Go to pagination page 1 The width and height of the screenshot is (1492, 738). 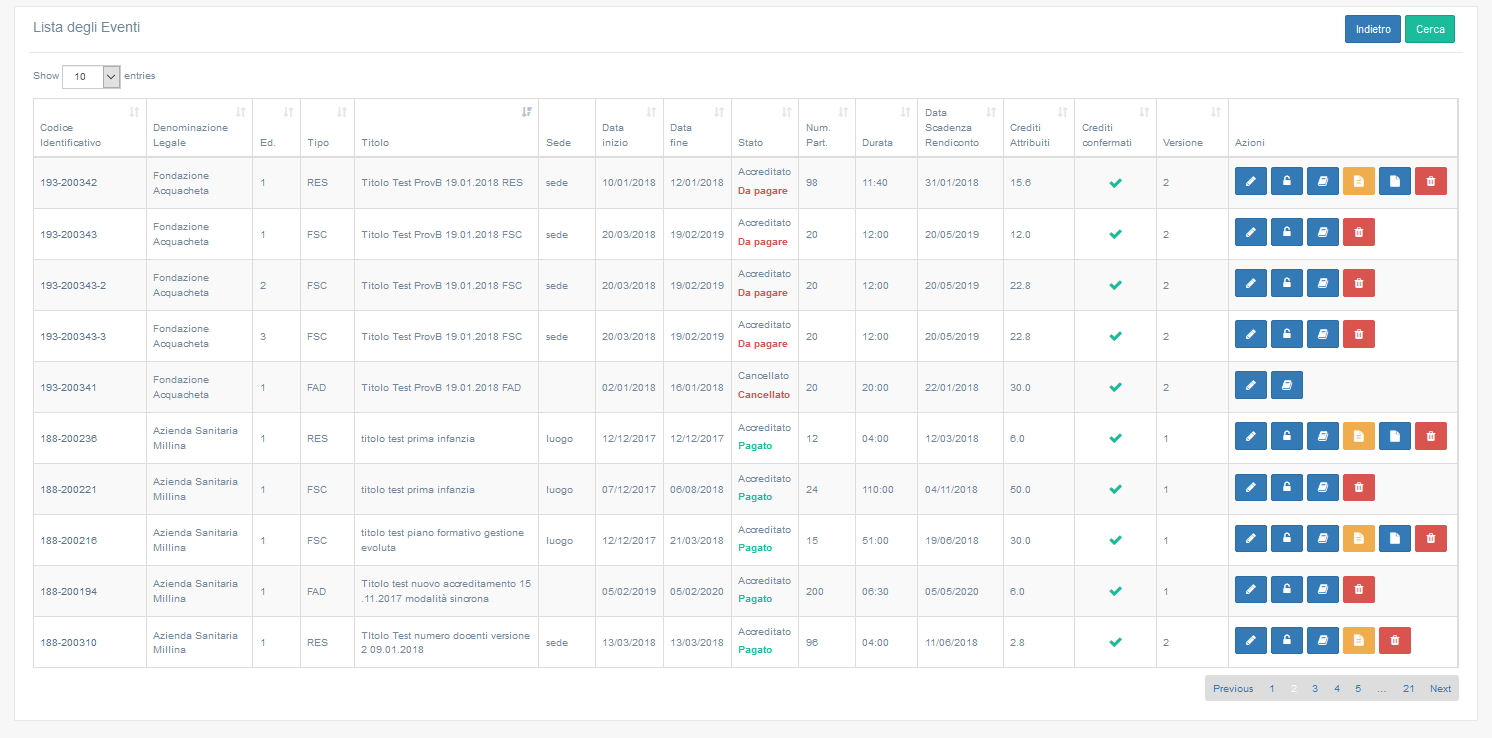1272,688
